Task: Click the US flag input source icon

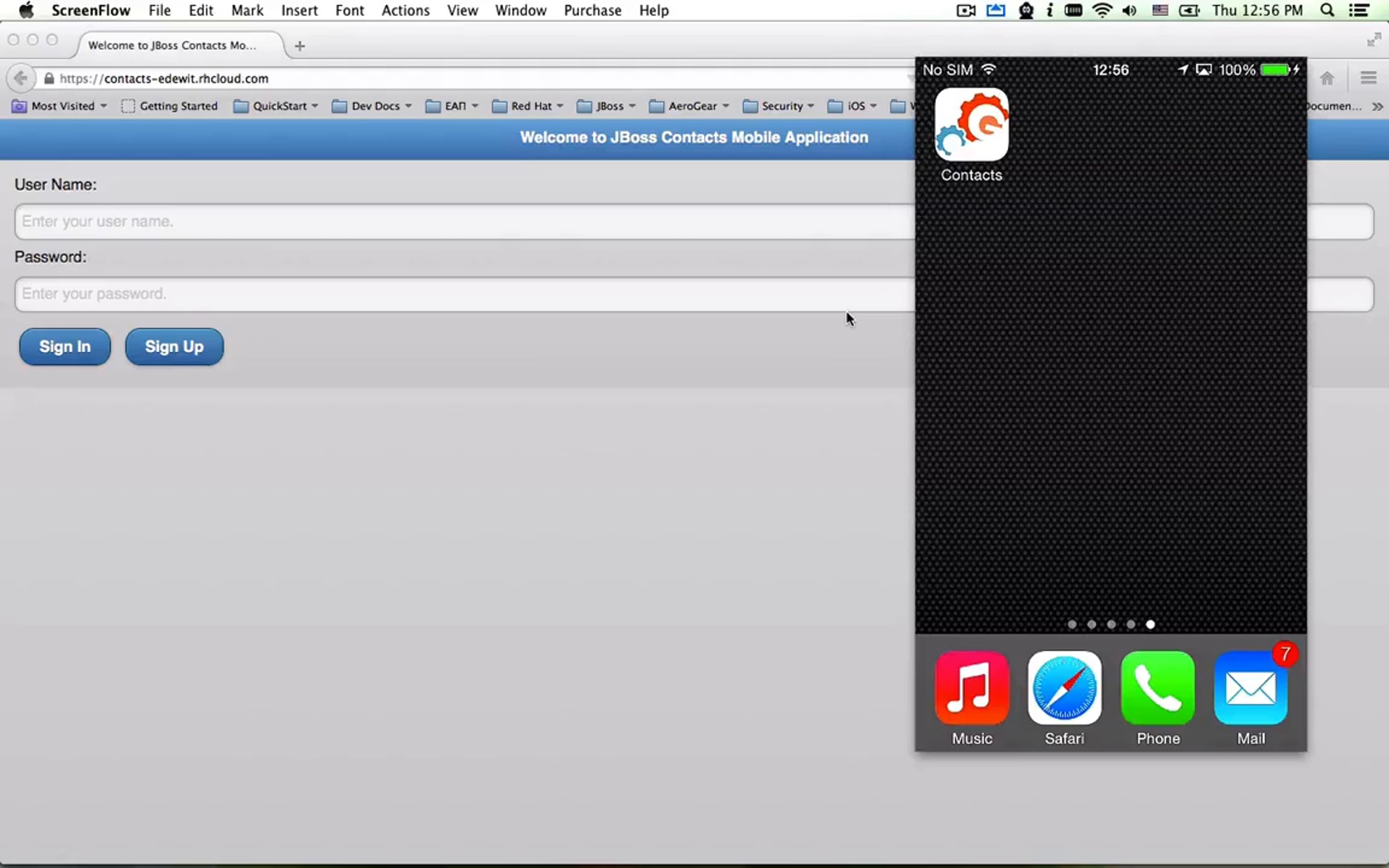Action: click(1160, 10)
